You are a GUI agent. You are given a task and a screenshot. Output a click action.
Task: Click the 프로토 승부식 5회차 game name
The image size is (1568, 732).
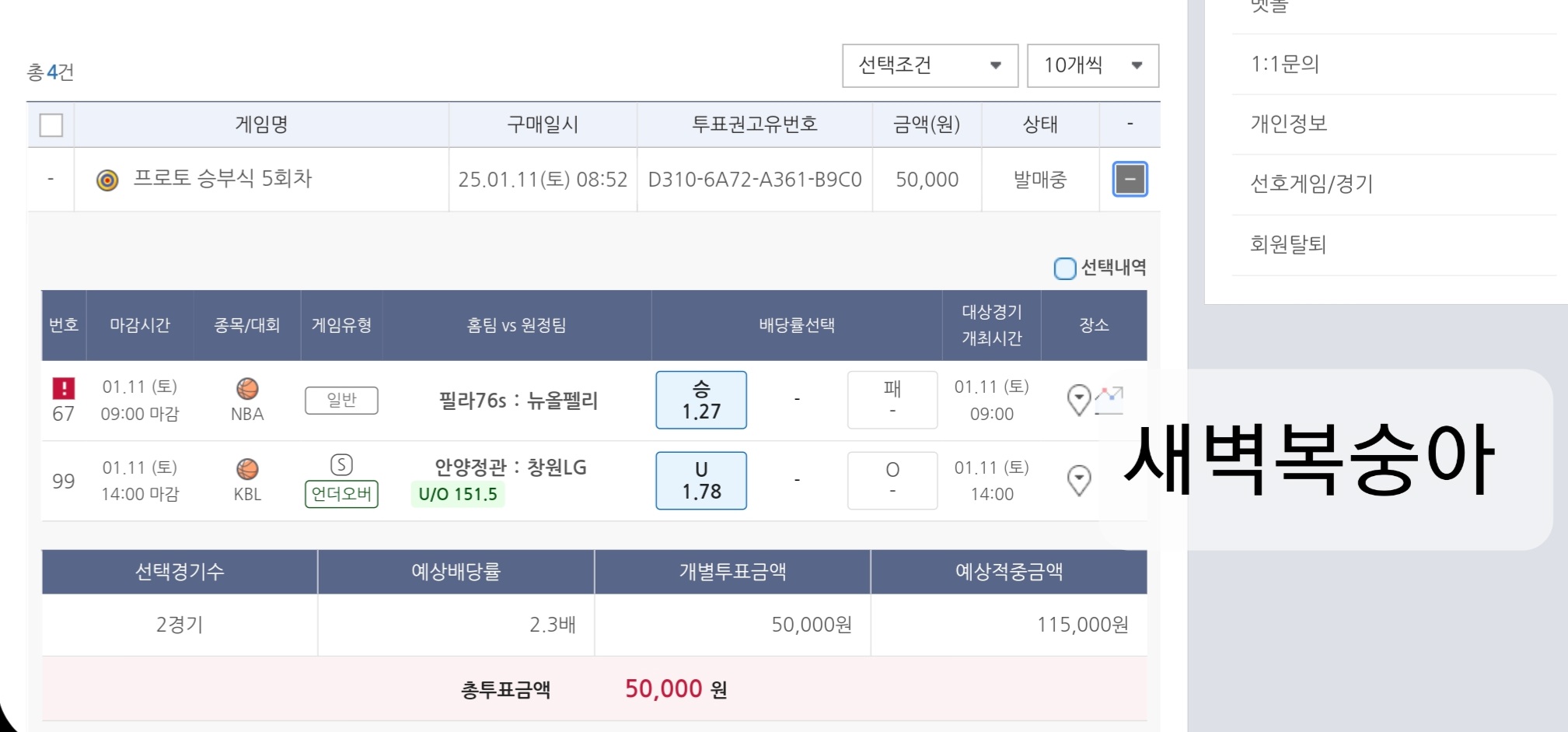tap(222, 179)
